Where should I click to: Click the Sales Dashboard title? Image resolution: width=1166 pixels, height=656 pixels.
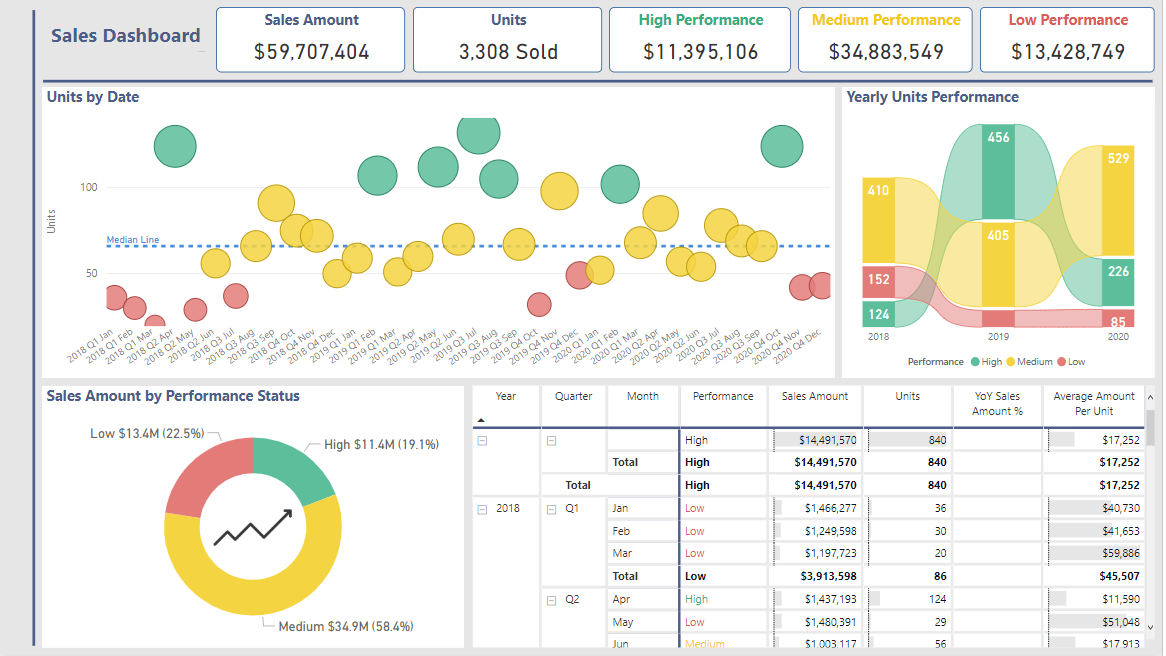(126, 36)
